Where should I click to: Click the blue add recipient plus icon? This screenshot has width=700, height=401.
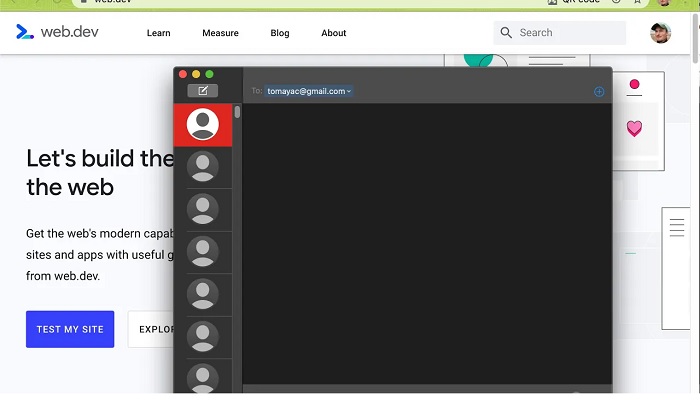pyautogui.click(x=599, y=92)
